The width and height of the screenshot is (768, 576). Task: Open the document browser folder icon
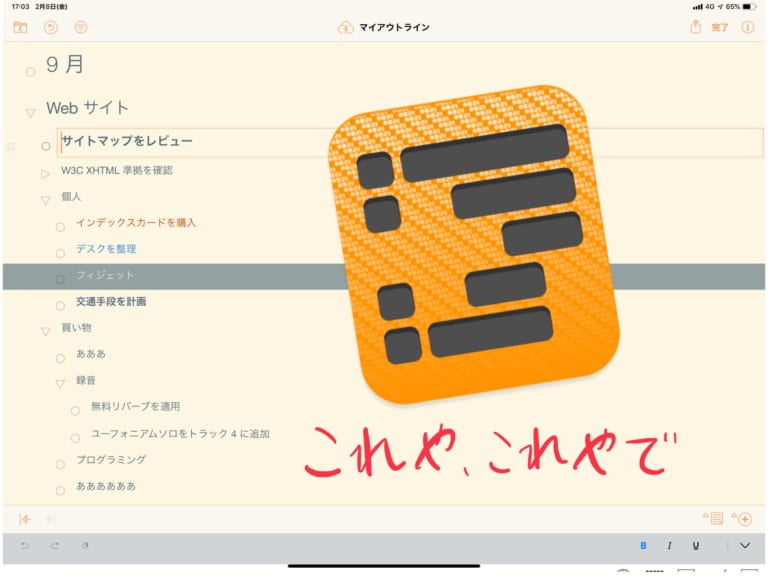(20, 27)
